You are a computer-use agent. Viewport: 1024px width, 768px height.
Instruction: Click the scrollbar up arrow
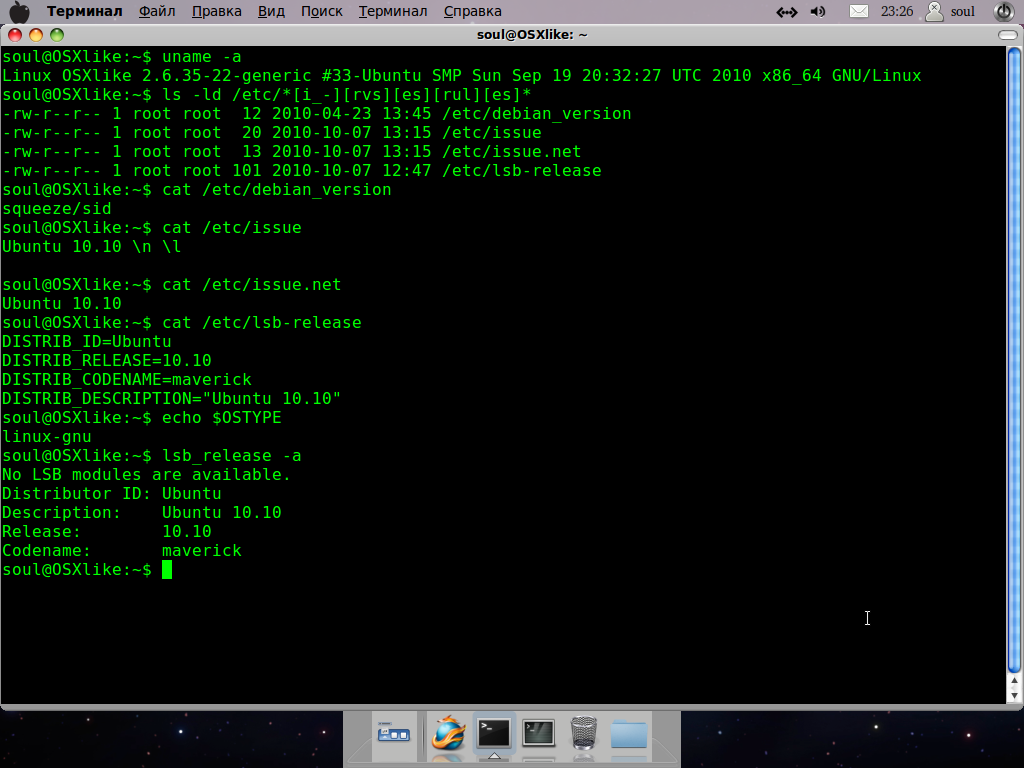[1014, 681]
